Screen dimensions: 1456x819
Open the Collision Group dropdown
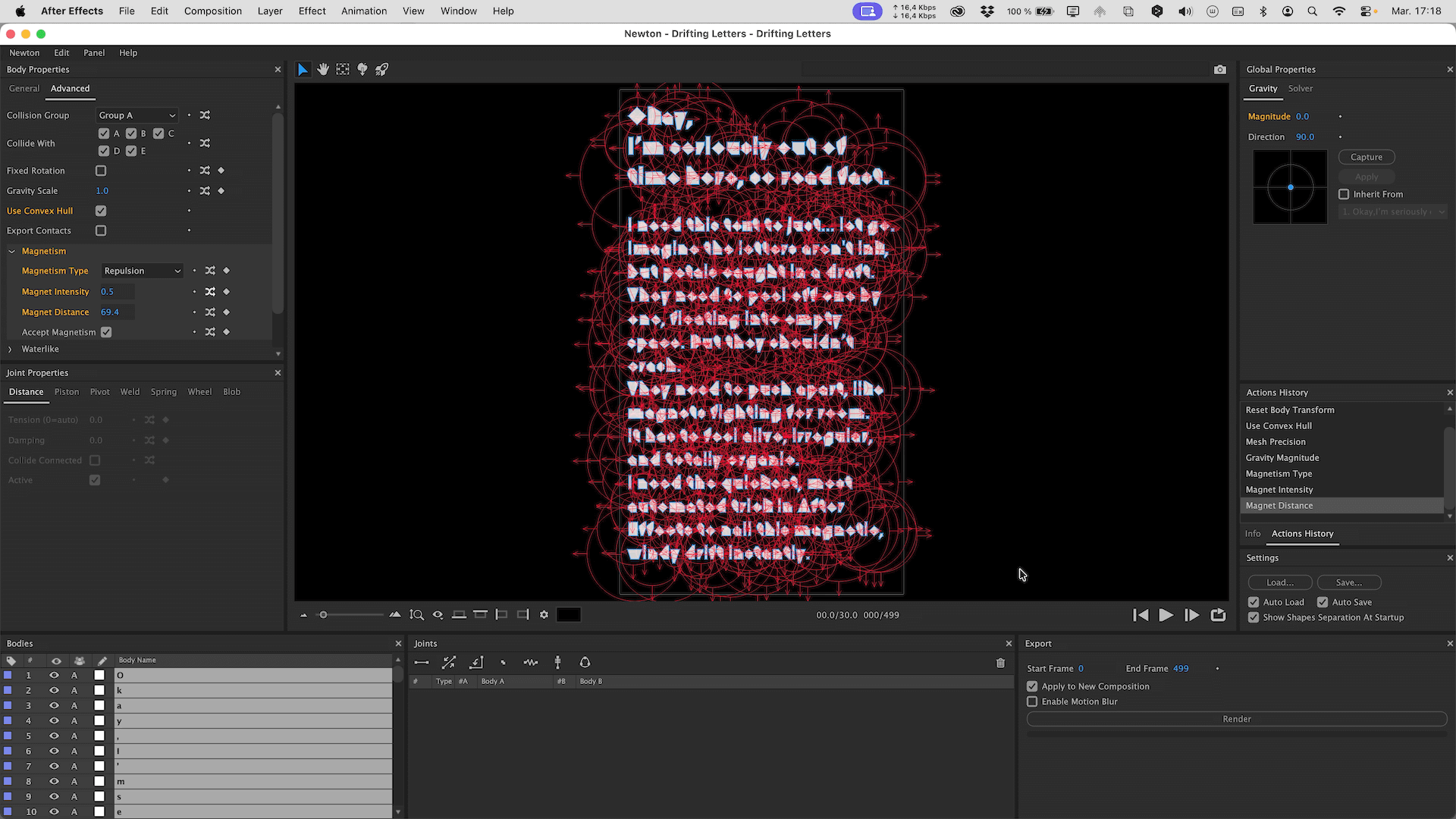pos(137,115)
